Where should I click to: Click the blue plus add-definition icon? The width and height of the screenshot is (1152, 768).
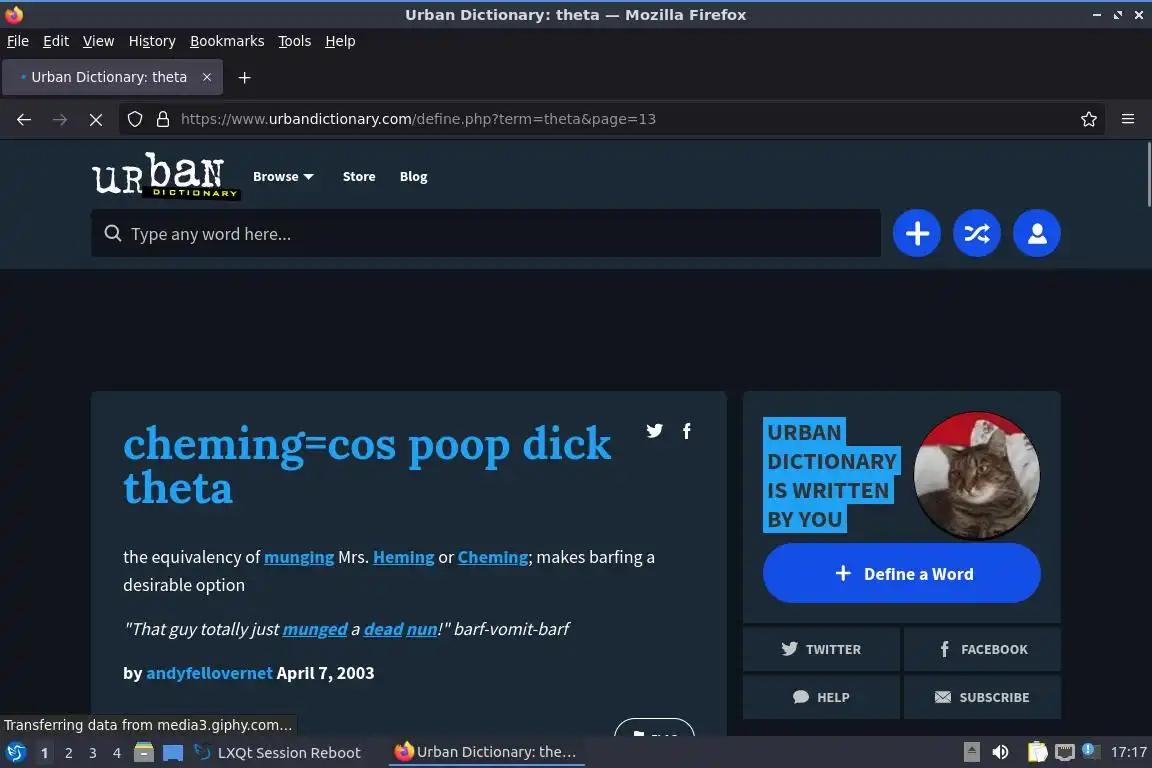pyautogui.click(x=916, y=234)
